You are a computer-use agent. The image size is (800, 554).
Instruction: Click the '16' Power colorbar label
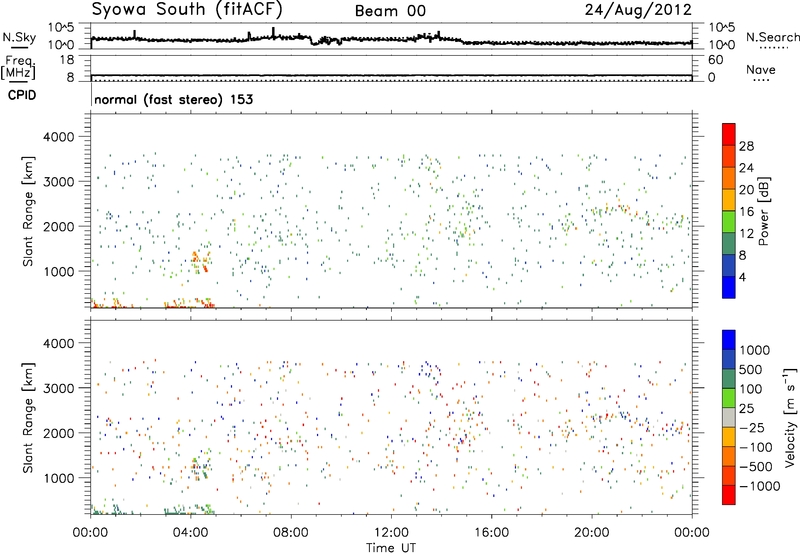(x=746, y=212)
